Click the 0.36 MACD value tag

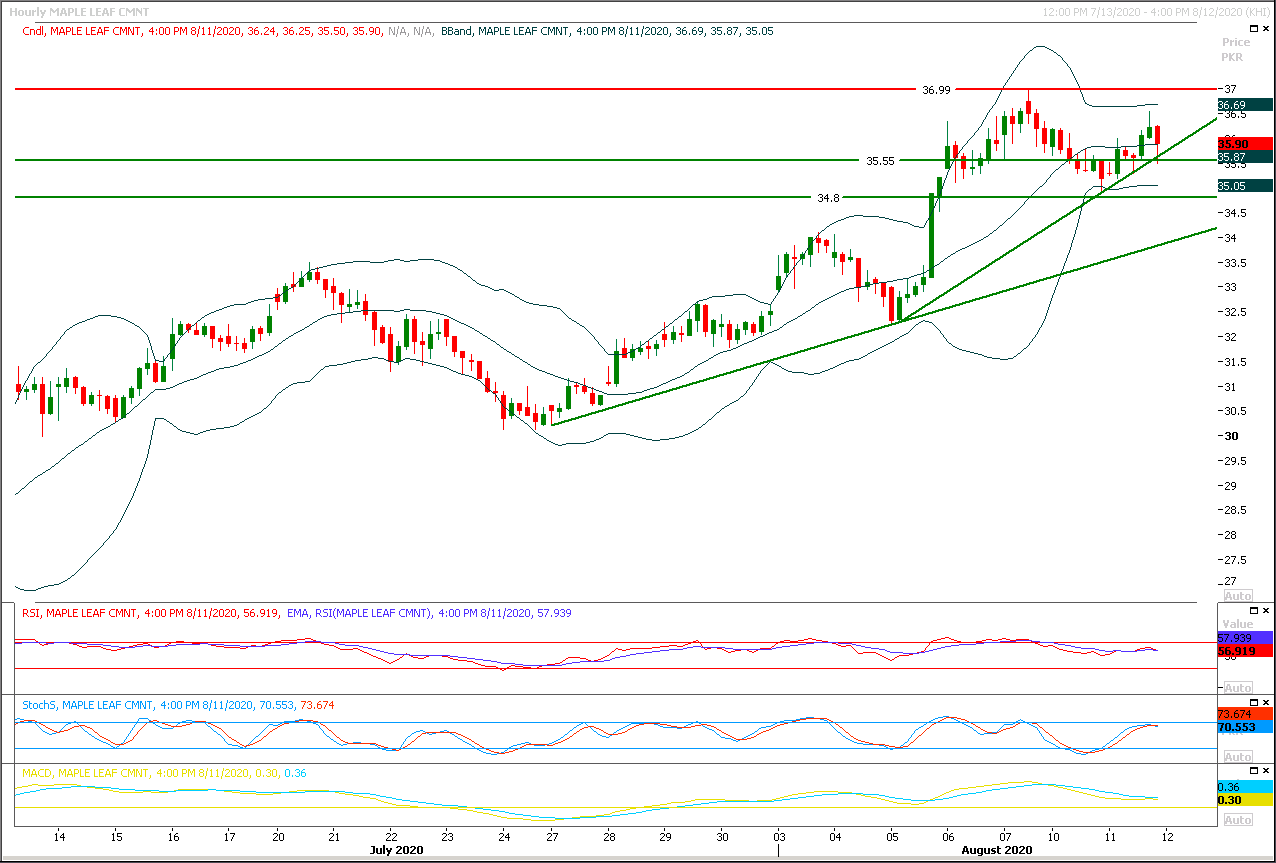pyautogui.click(x=1244, y=787)
